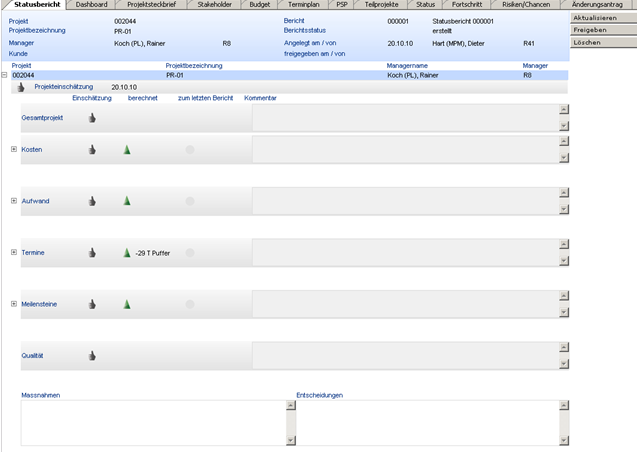Click the green calculated triangle for Termine
Screen dimensions: 637x456
[127, 252]
